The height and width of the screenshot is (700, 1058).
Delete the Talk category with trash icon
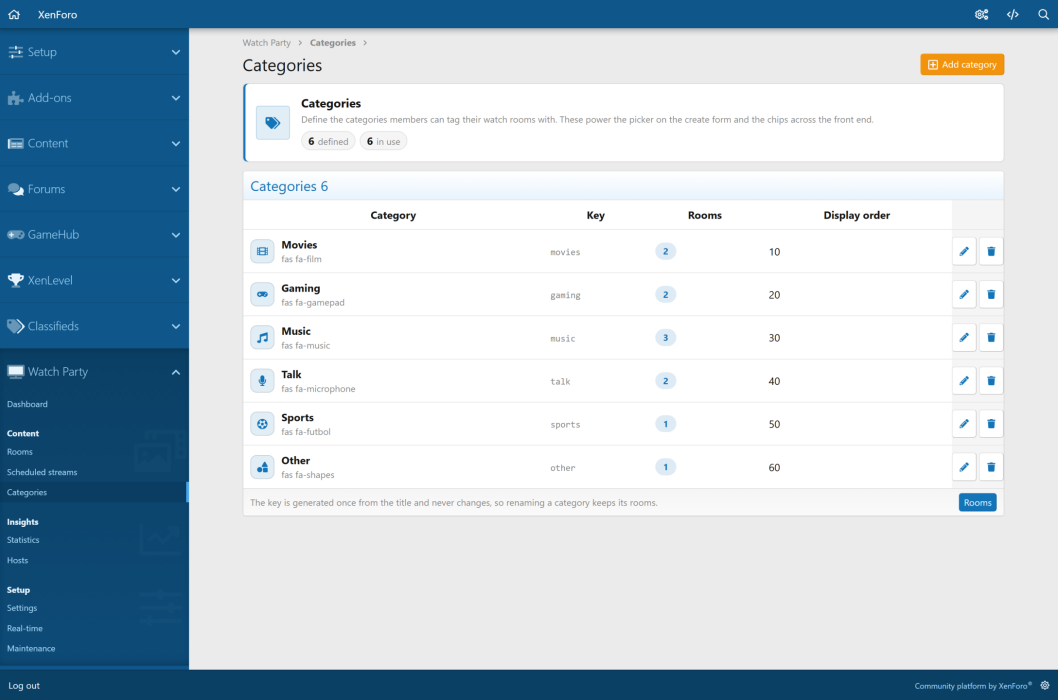[x=991, y=381]
